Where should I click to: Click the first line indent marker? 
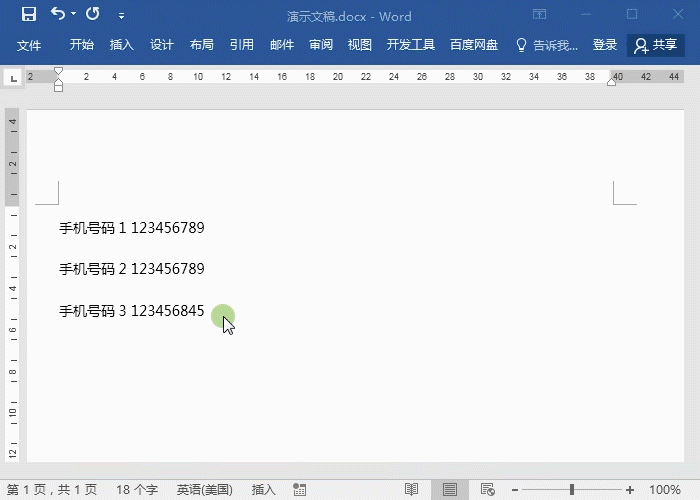(x=58, y=71)
